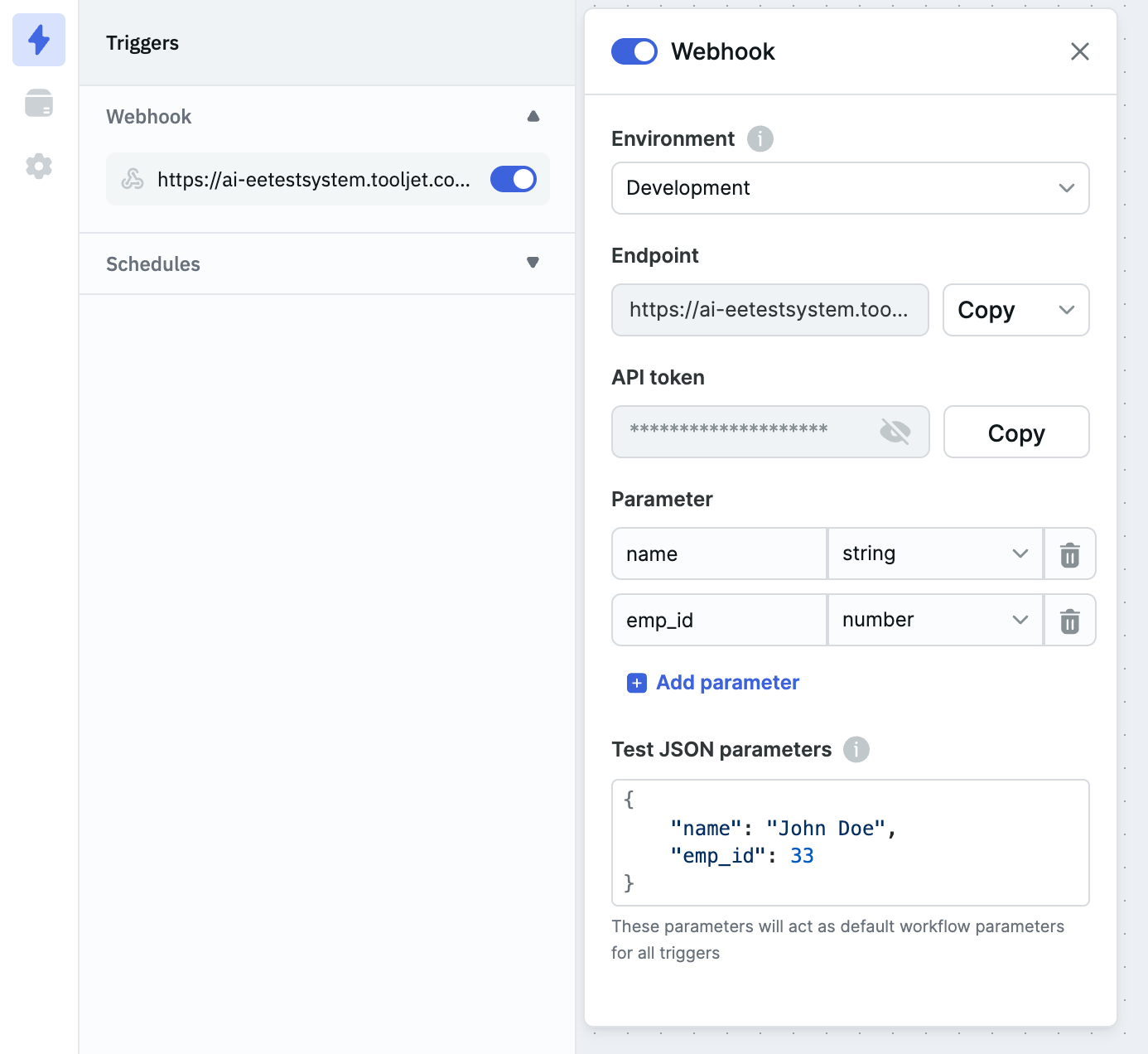Open the Copy dropdown arrow next to Endpoint
Viewport: 1148px width, 1054px height.
pos(1067,310)
